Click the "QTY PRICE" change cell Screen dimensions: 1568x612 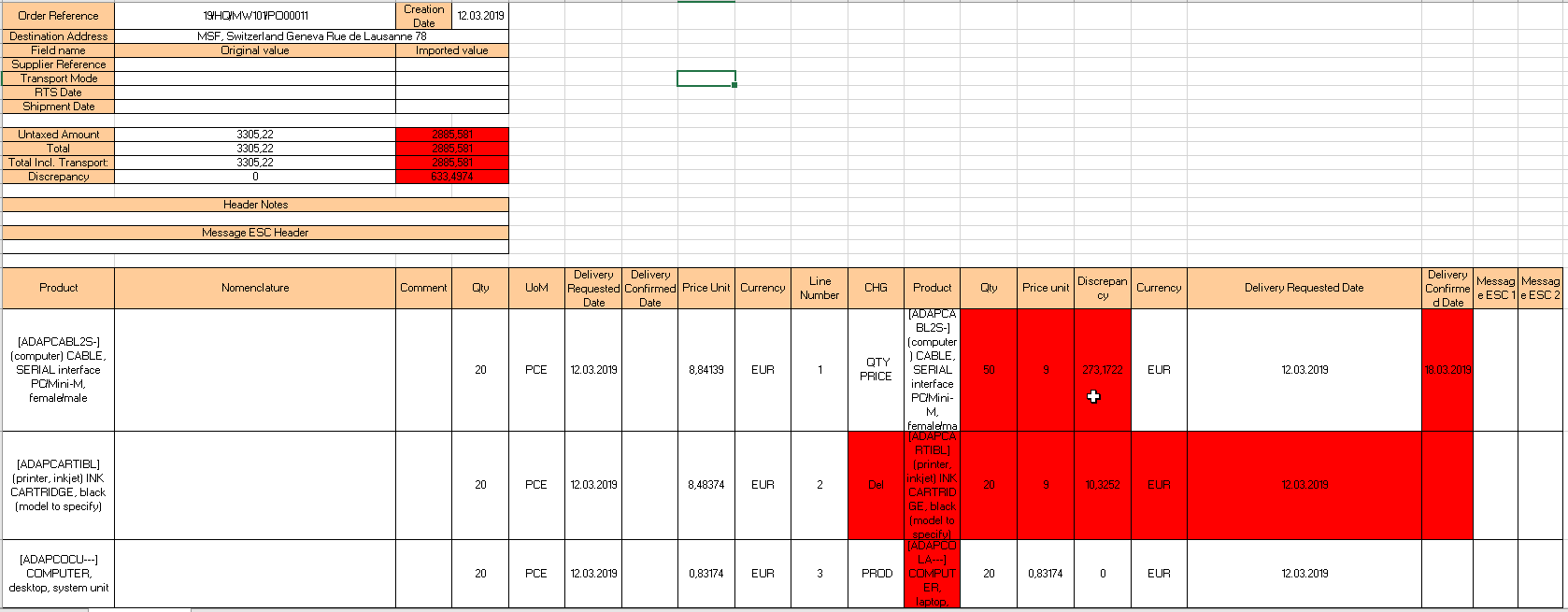click(876, 370)
